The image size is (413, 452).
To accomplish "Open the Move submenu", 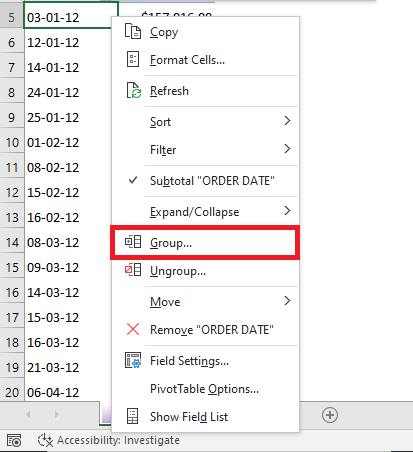I will pyautogui.click(x=205, y=301).
